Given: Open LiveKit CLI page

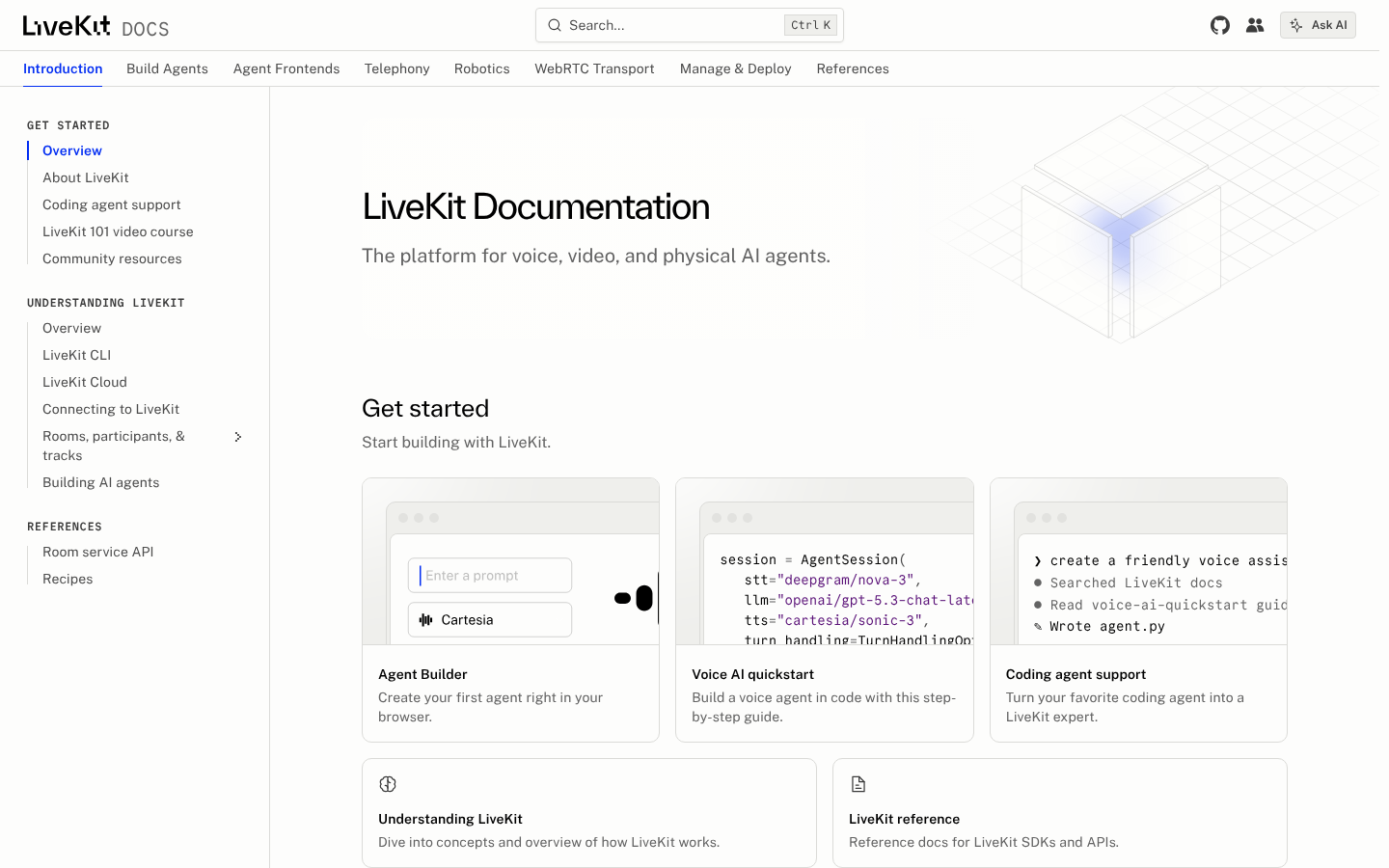Looking at the screenshot, I should tap(77, 355).
